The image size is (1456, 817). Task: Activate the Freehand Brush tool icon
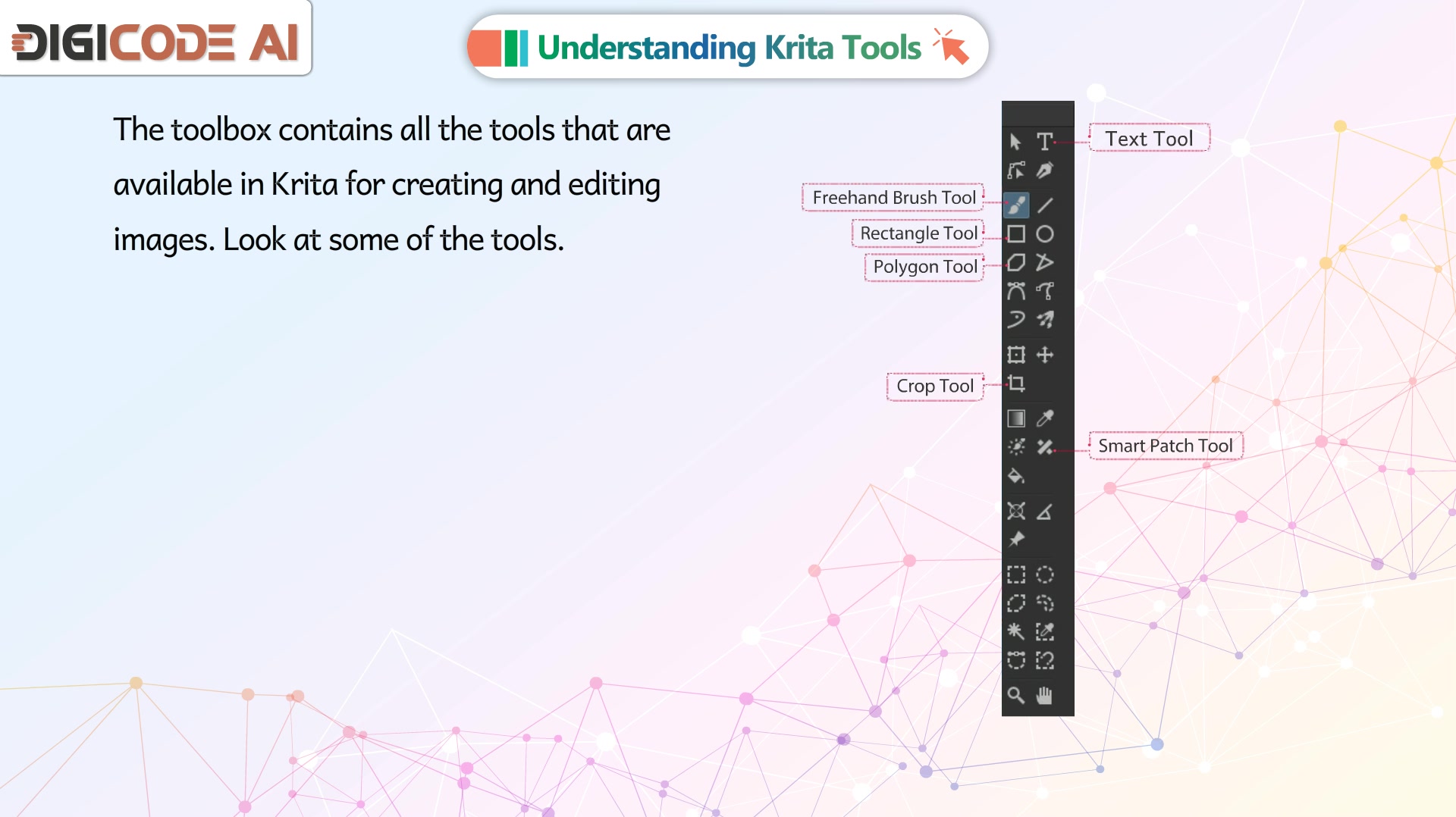point(1016,205)
